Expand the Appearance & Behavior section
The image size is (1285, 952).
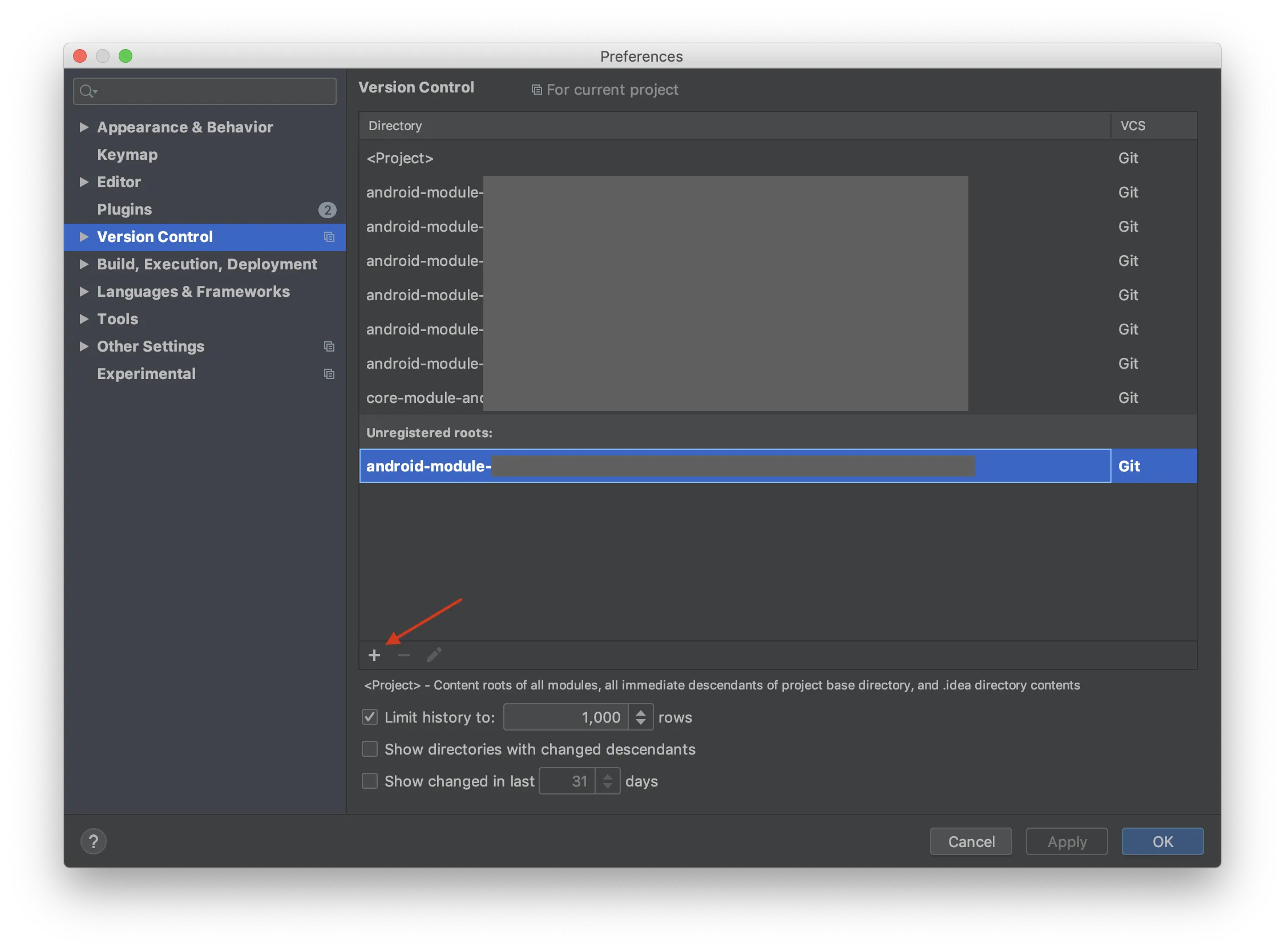tap(84, 127)
